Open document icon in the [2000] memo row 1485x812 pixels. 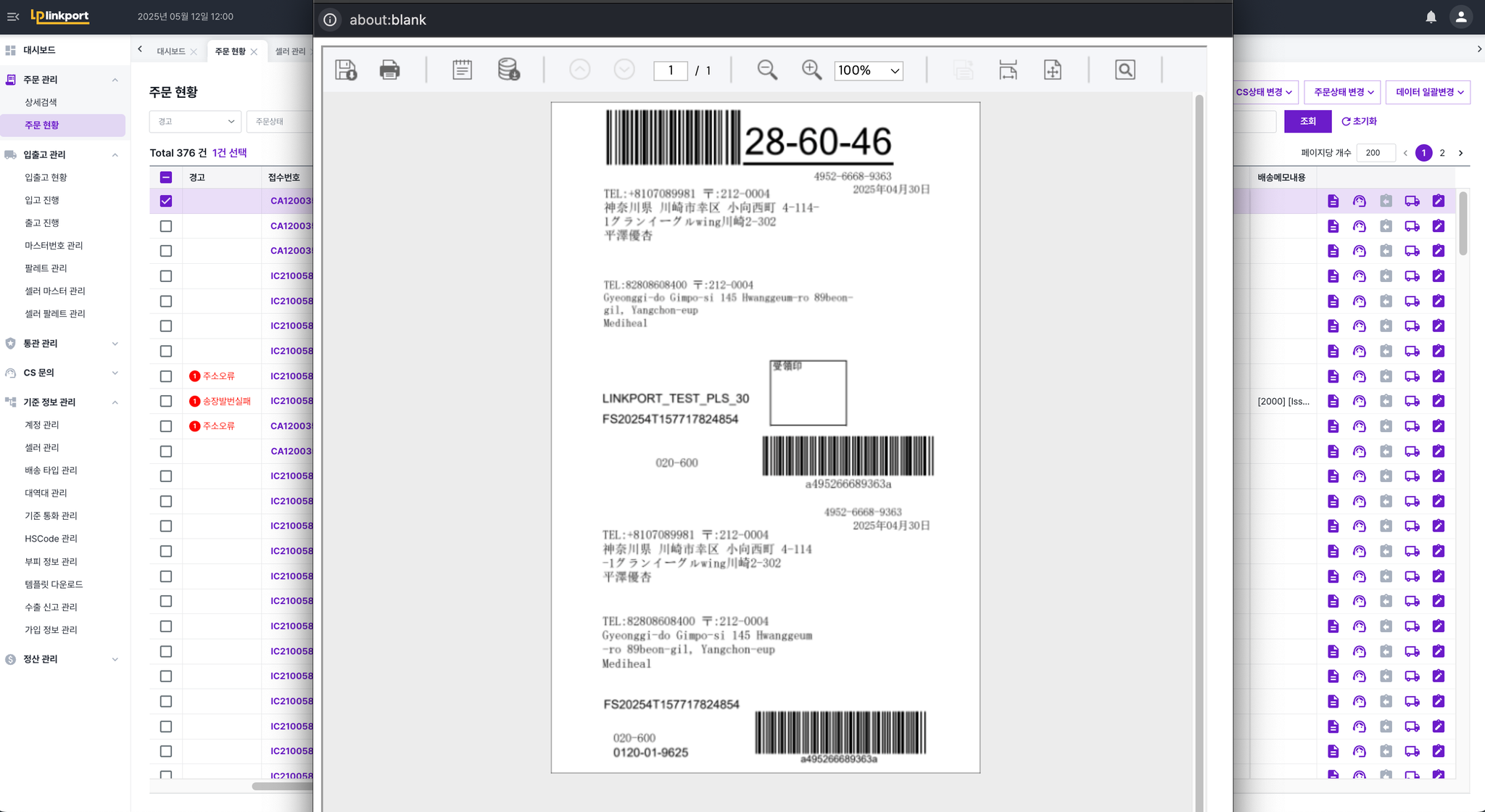coord(1333,401)
